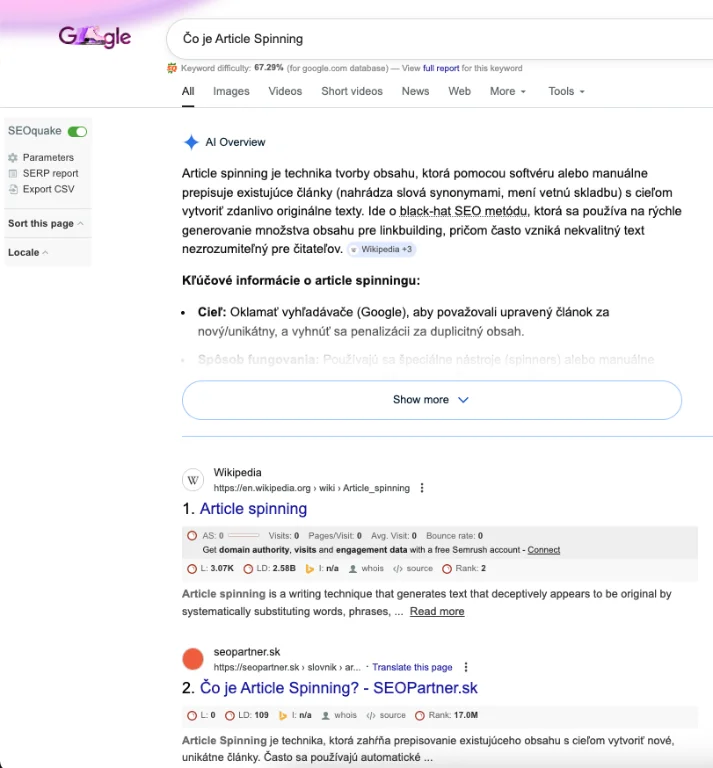View source for the Wikipedia result
Viewport: 713px width, 768px height.
click(x=413, y=568)
